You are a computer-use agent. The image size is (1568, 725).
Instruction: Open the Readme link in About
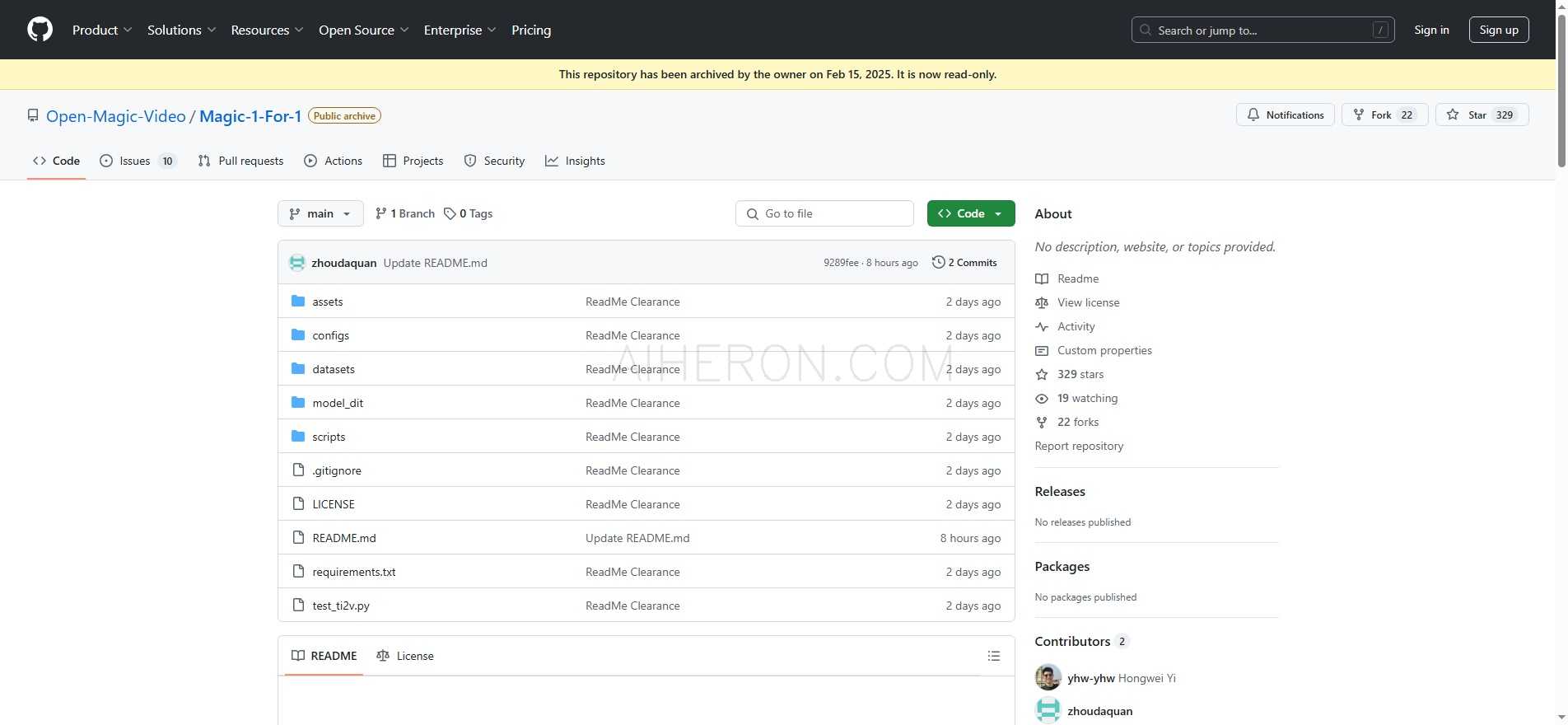coord(1067,278)
